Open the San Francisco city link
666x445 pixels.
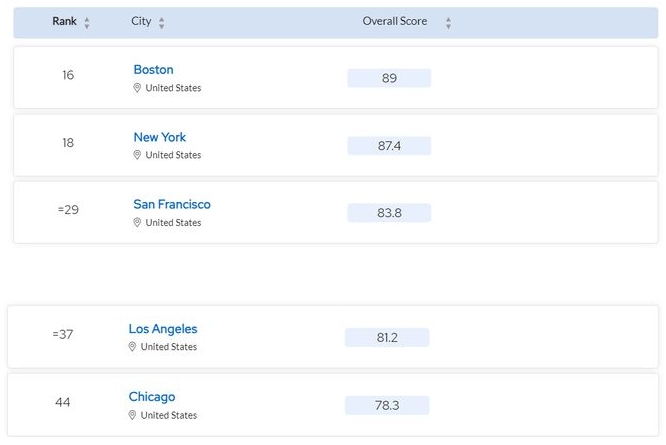point(172,204)
